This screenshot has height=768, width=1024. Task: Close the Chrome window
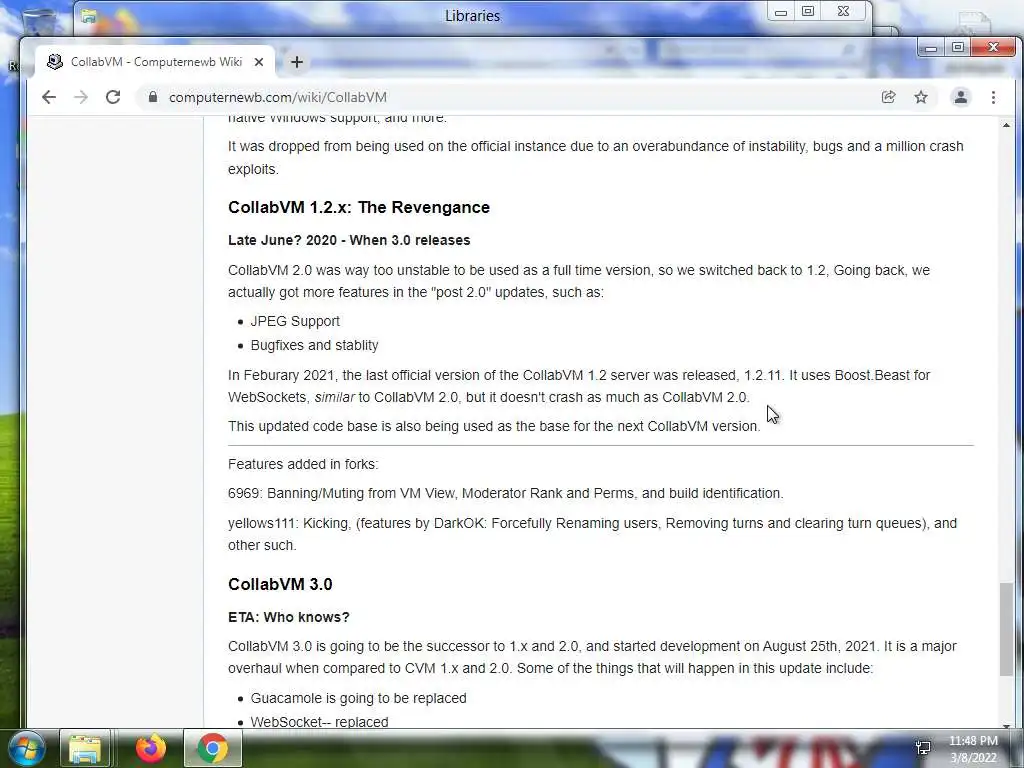993,48
